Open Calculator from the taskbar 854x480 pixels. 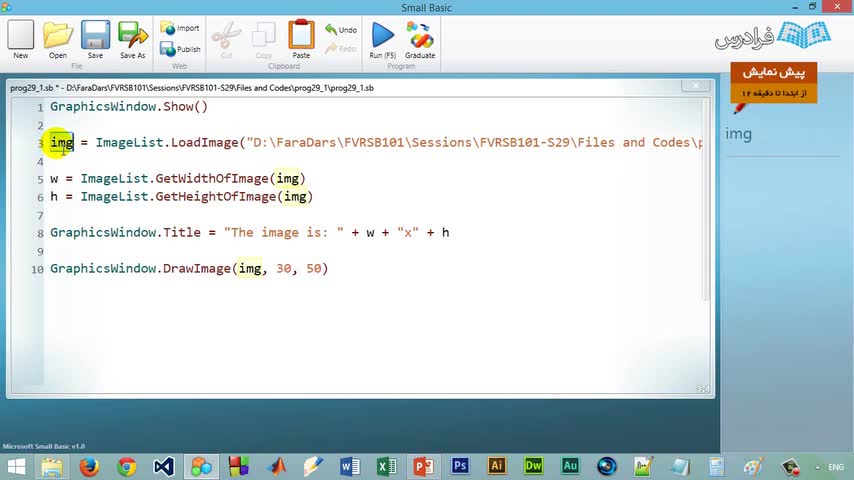click(x=717, y=467)
